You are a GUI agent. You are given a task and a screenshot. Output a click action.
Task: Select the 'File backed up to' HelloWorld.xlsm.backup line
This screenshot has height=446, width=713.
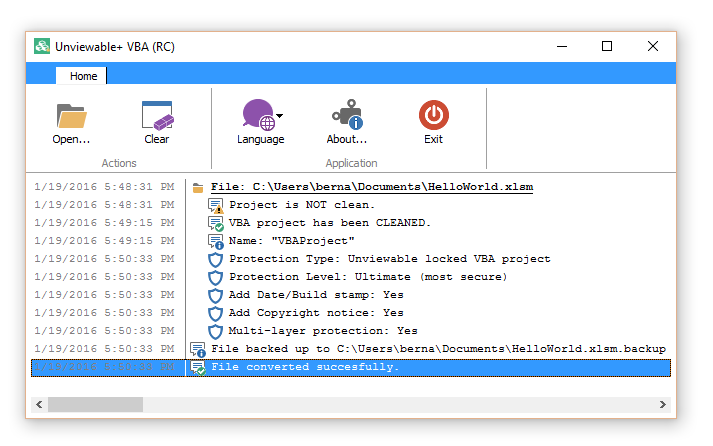click(438, 349)
